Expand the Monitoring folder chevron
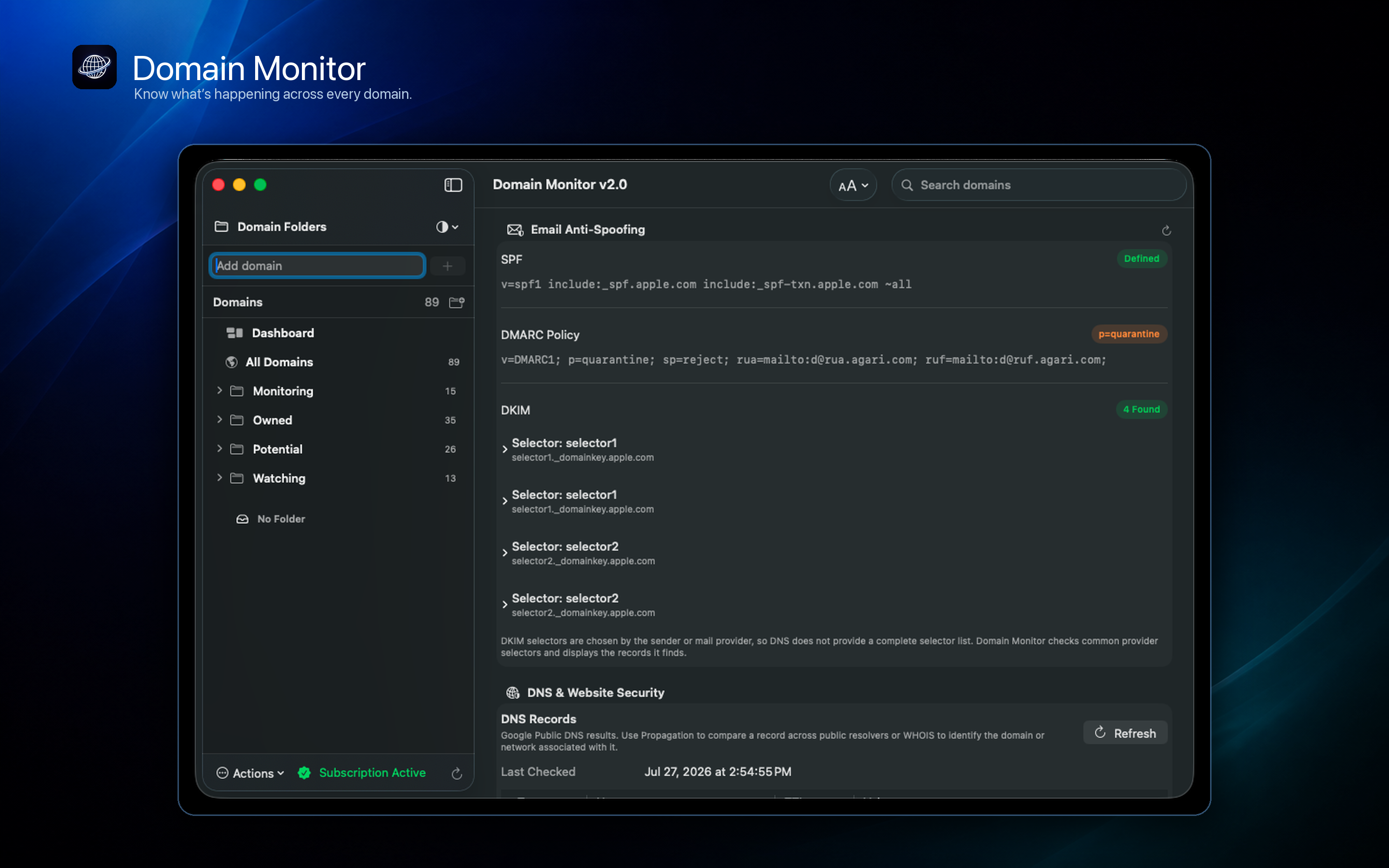Screen dimensions: 1389x868 coord(219,391)
